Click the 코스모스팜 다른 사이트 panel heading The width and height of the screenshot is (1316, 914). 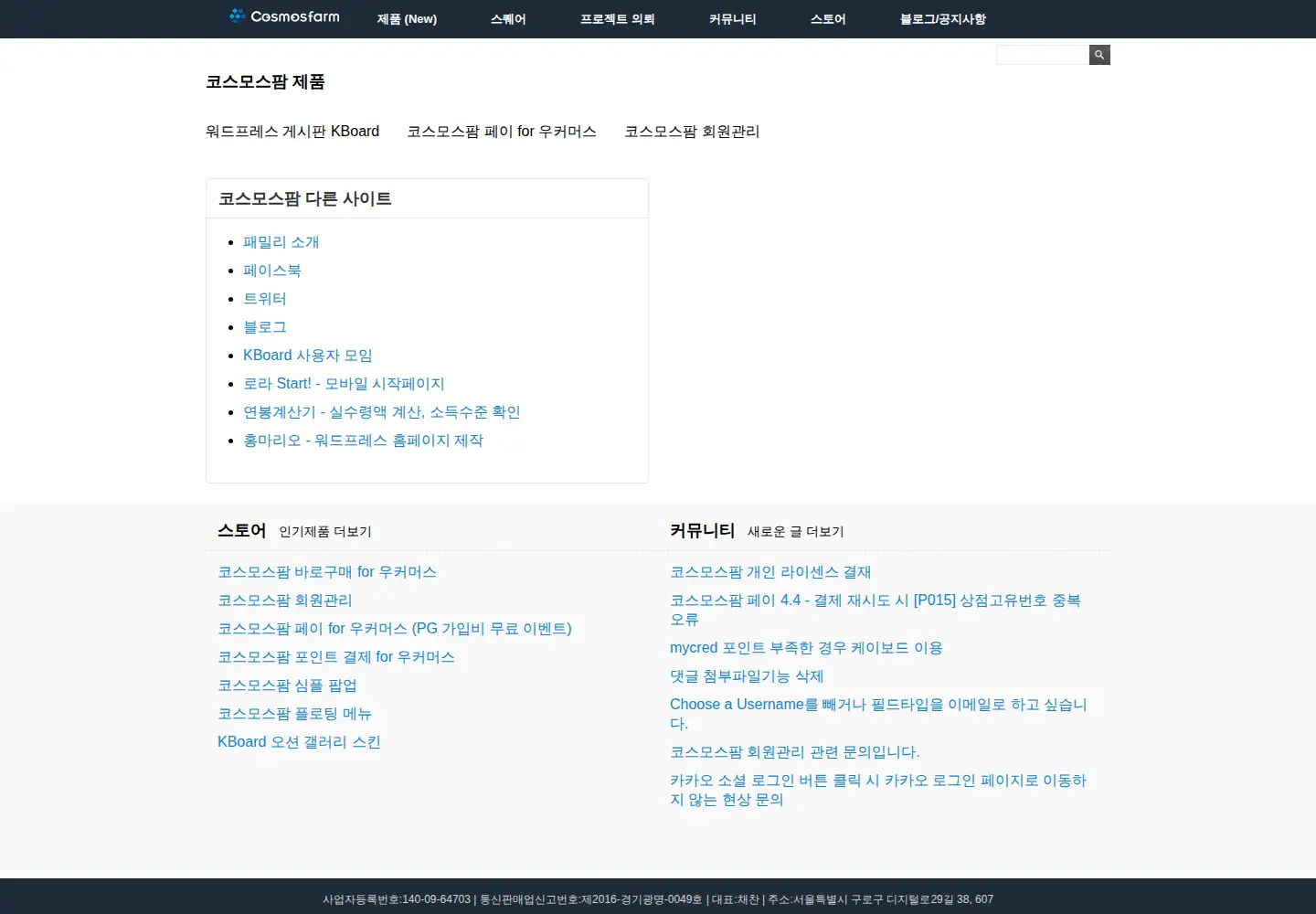coord(305,199)
